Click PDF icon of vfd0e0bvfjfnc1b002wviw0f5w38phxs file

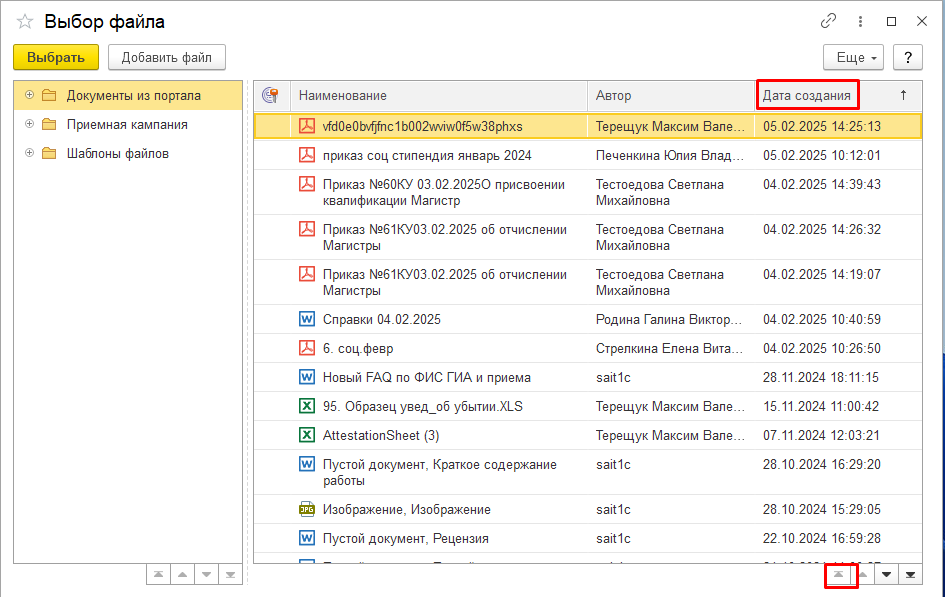pyautogui.click(x=307, y=126)
